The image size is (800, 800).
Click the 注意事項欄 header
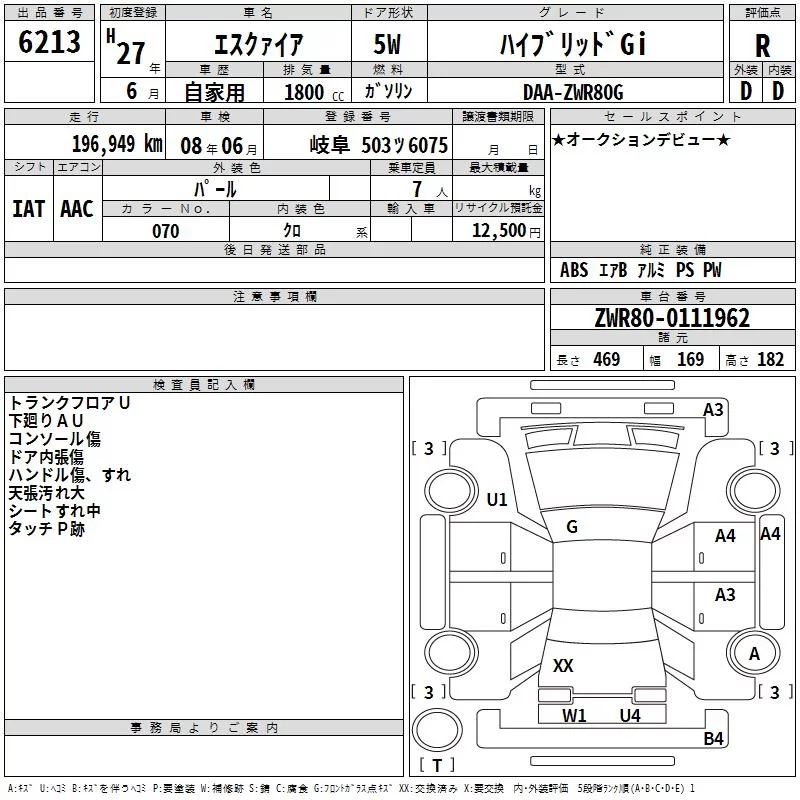click(x=274, y=297)
